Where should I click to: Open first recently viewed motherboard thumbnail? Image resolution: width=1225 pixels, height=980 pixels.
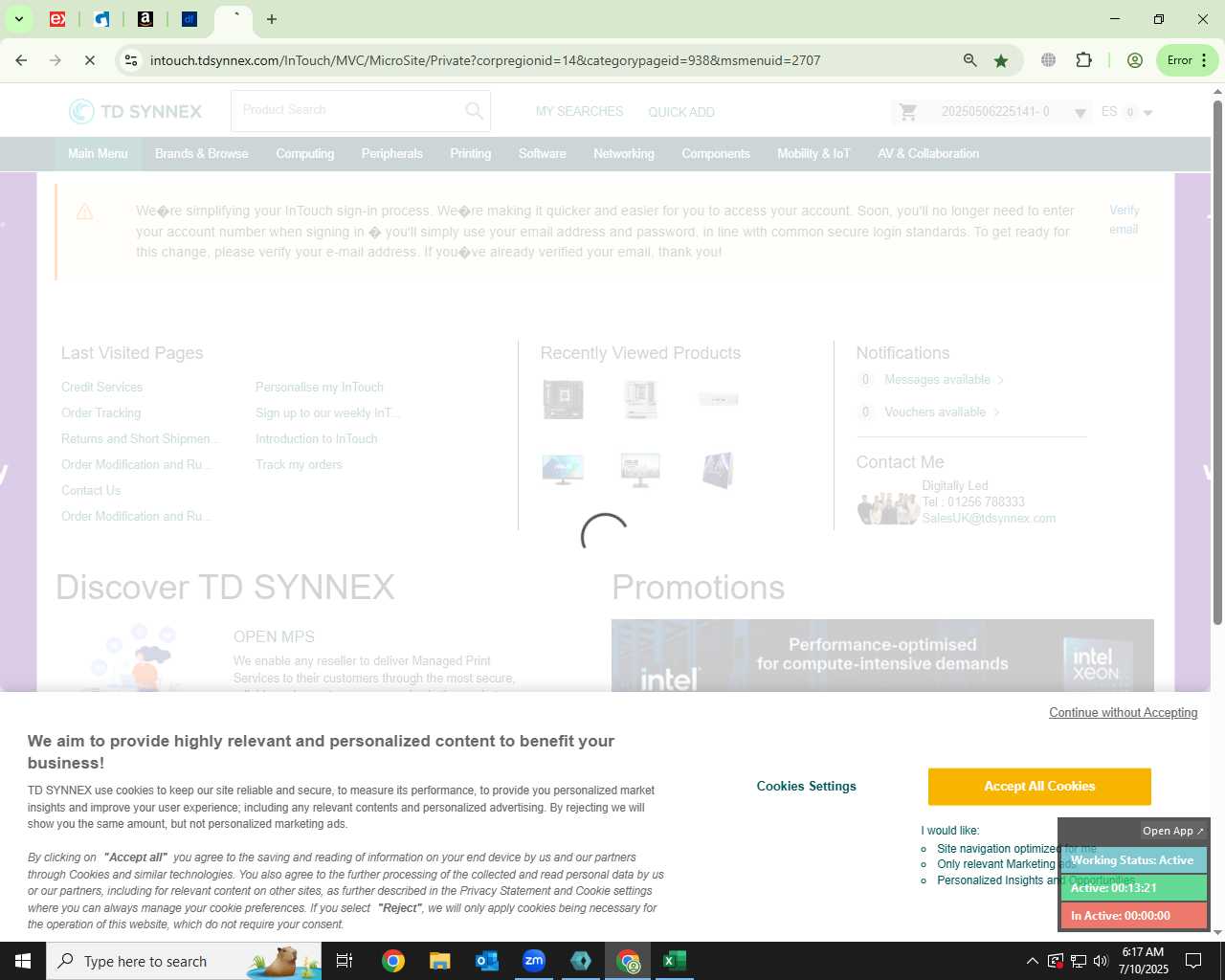(563, 400)
